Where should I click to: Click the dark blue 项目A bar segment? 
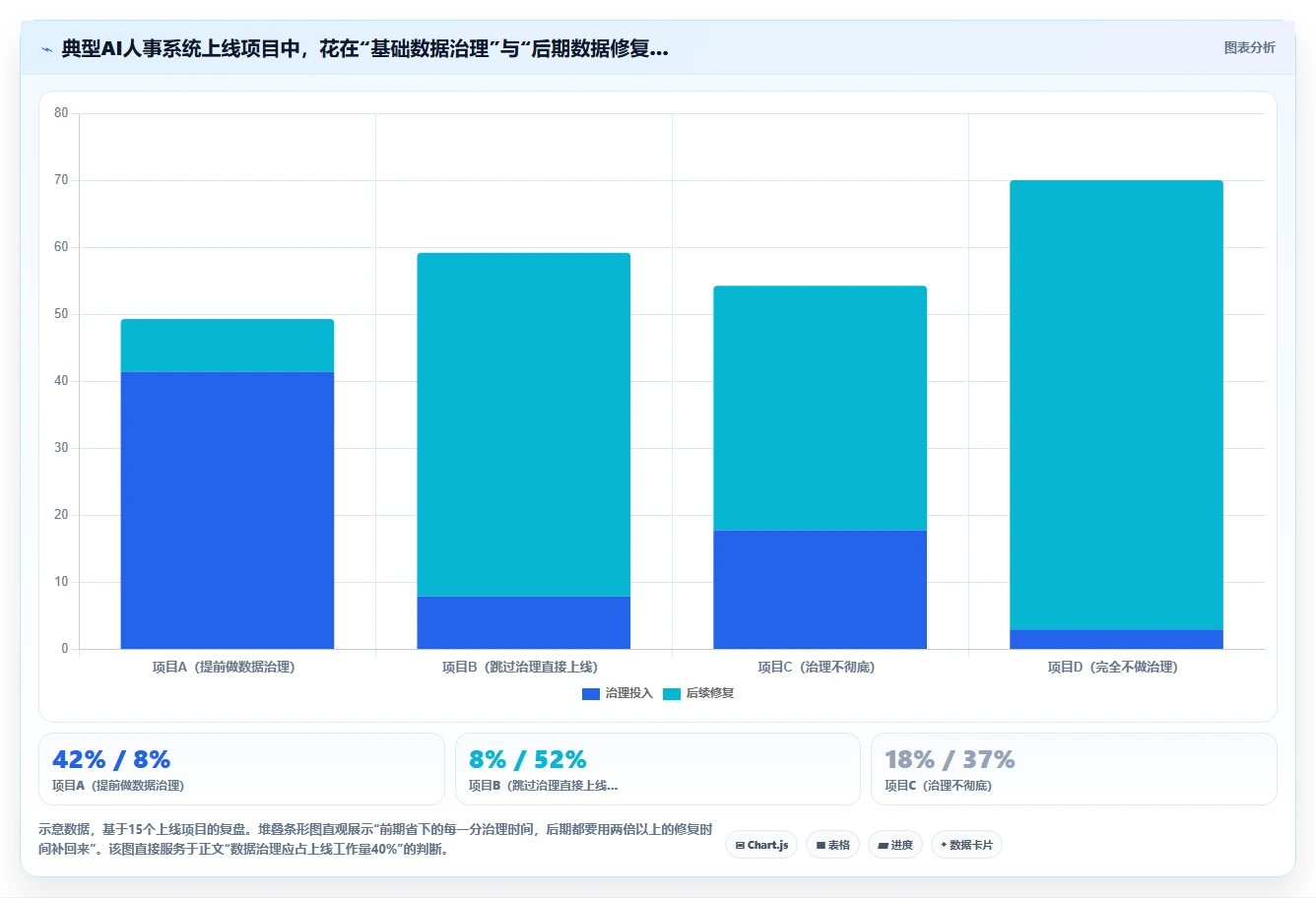click(x=228, y=510)
